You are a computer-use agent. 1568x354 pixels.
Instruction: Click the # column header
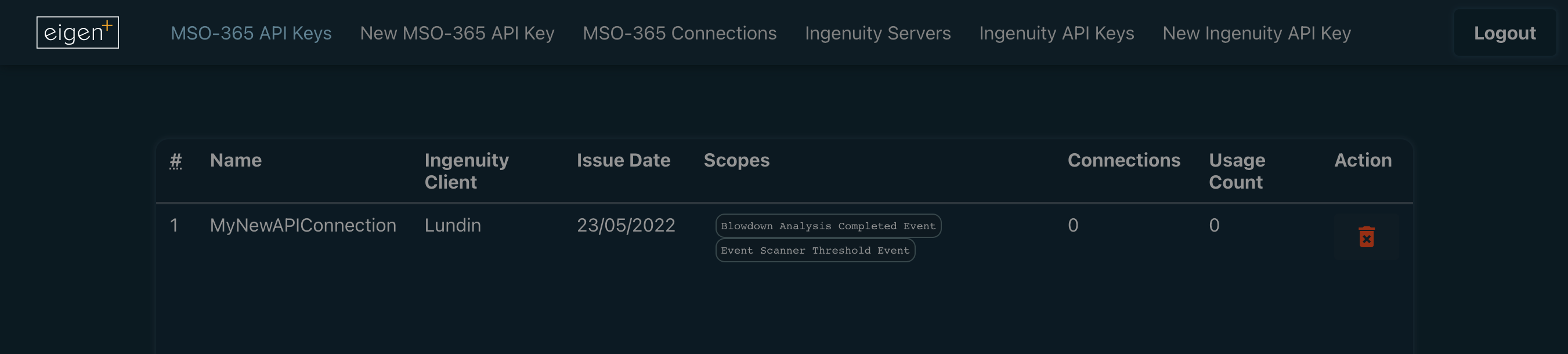tap(175, 161)
